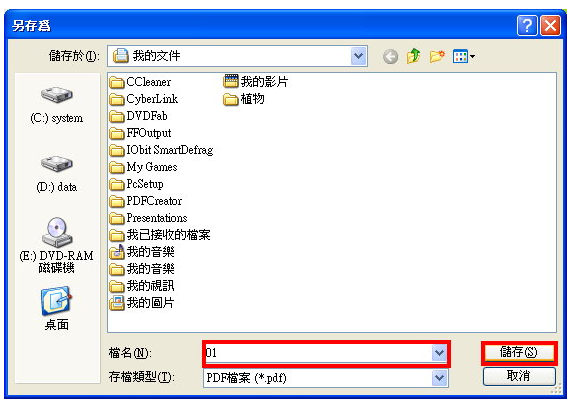Go up one folder level
This screenshot has width=581, height=405.
[414, 56]
